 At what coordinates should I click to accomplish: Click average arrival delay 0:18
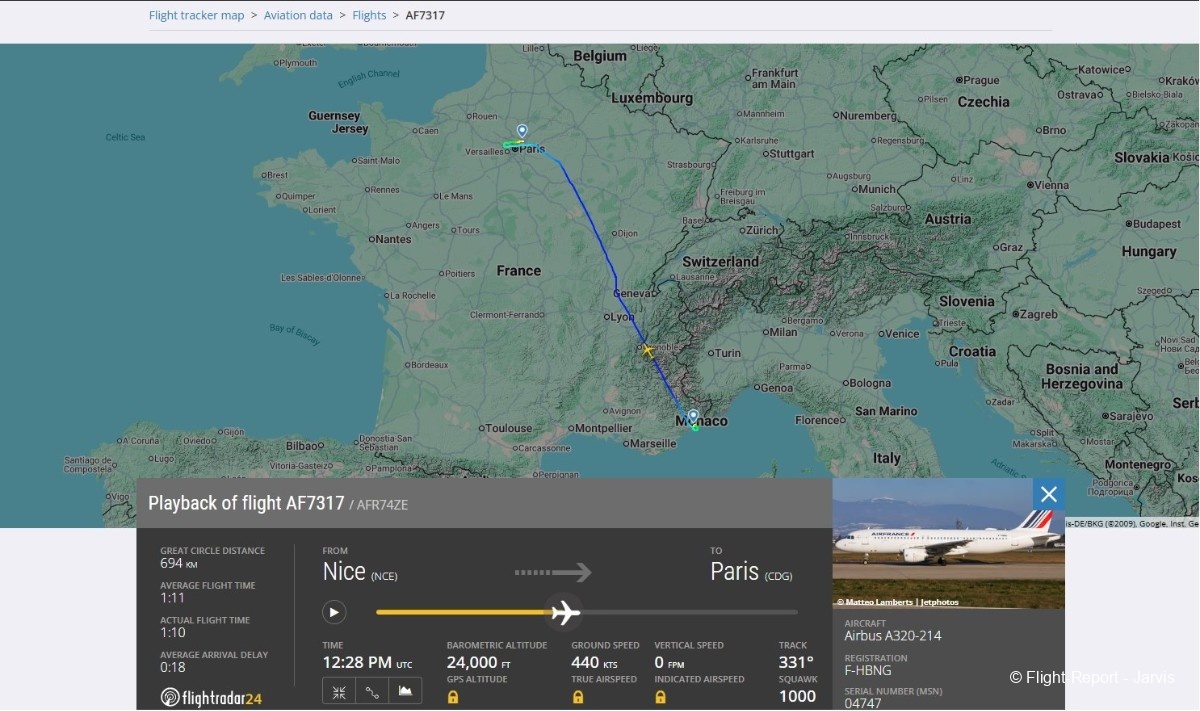(172, 668)
